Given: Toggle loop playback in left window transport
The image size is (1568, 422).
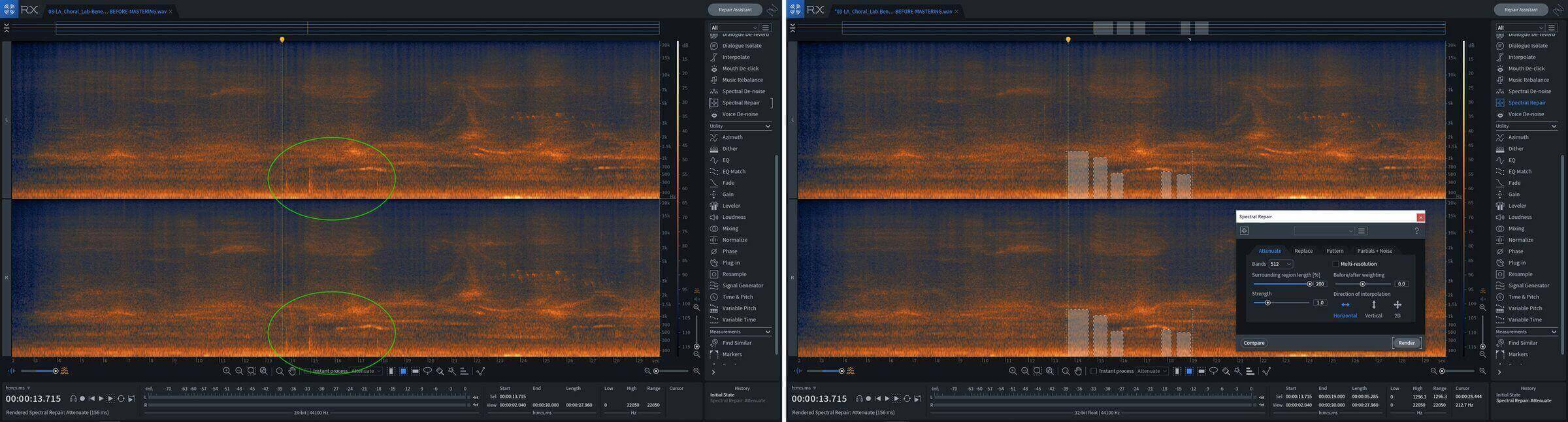Looking at the screenshot, I should click(x=121, y=398).
